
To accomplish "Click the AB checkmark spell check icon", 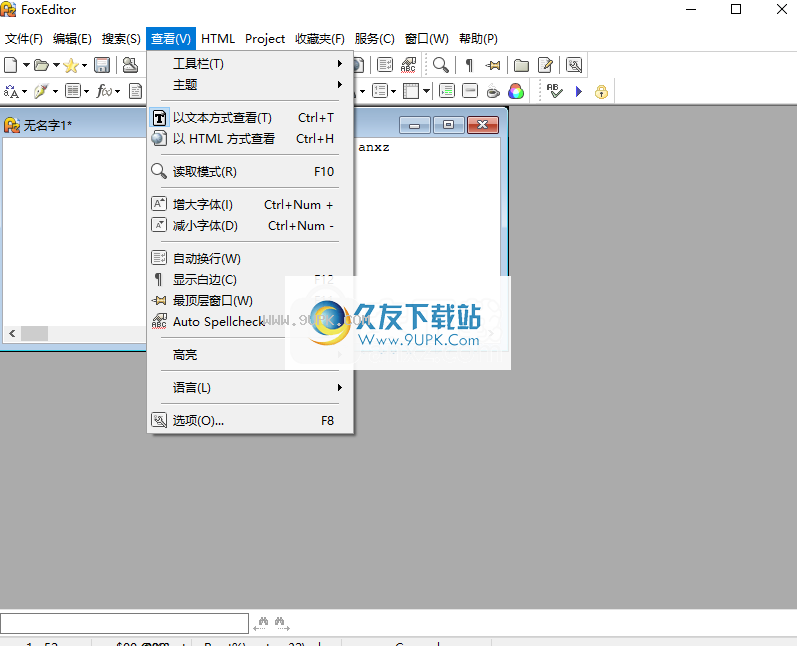I will click(x=555, y=91).
